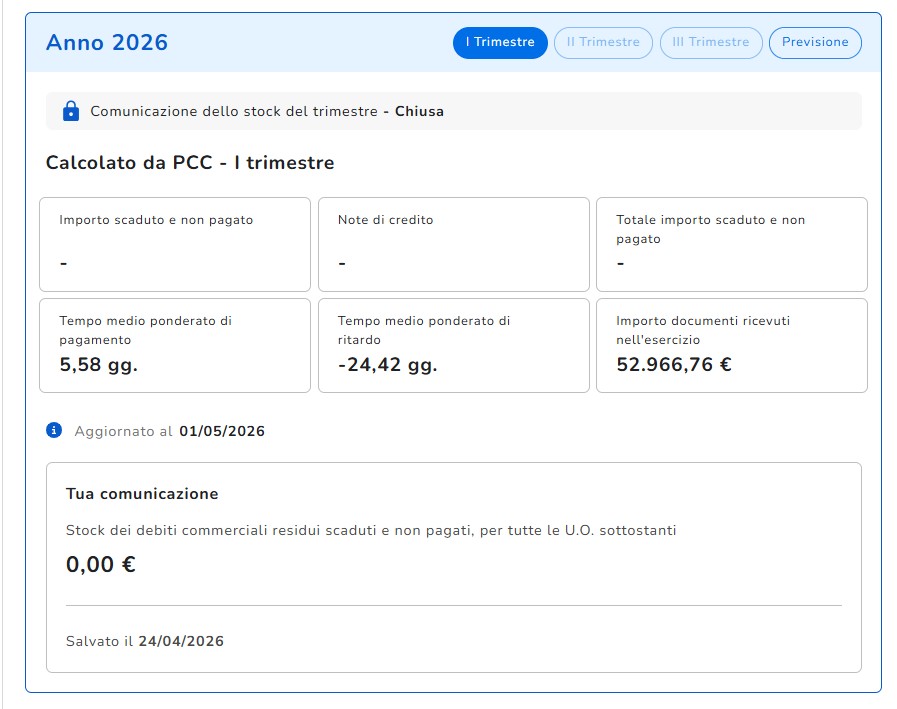Viewport: 897px width, 709px height.
Task: Click the 0,00 € stock amount
Action: [x=101, y=564]
